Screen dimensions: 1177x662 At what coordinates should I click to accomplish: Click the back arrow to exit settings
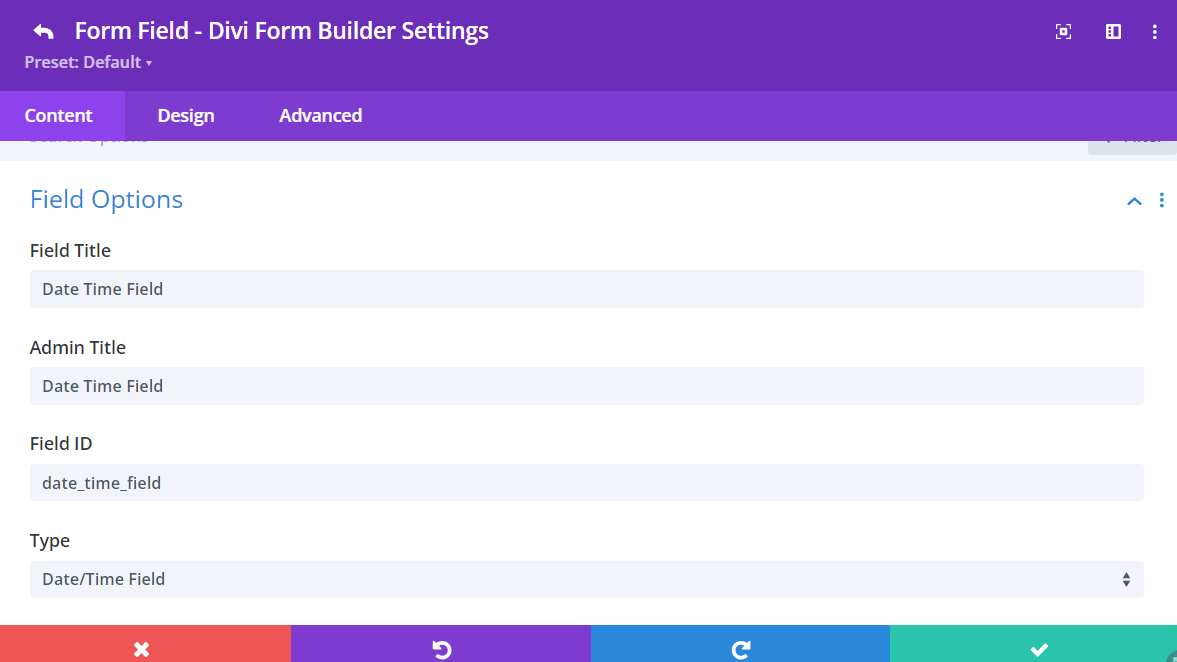point(43,31)
